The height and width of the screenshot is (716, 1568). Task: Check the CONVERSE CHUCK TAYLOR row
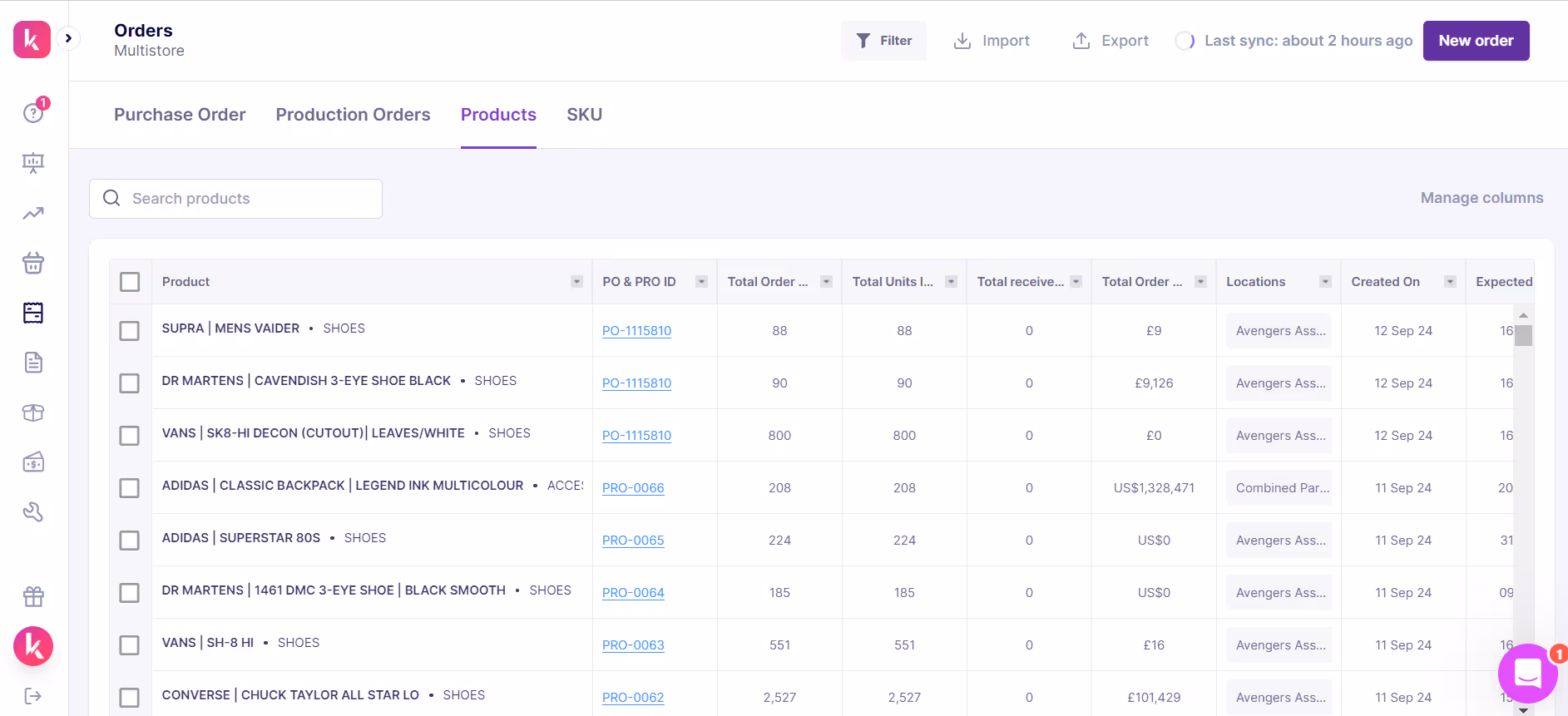point(130,698)
